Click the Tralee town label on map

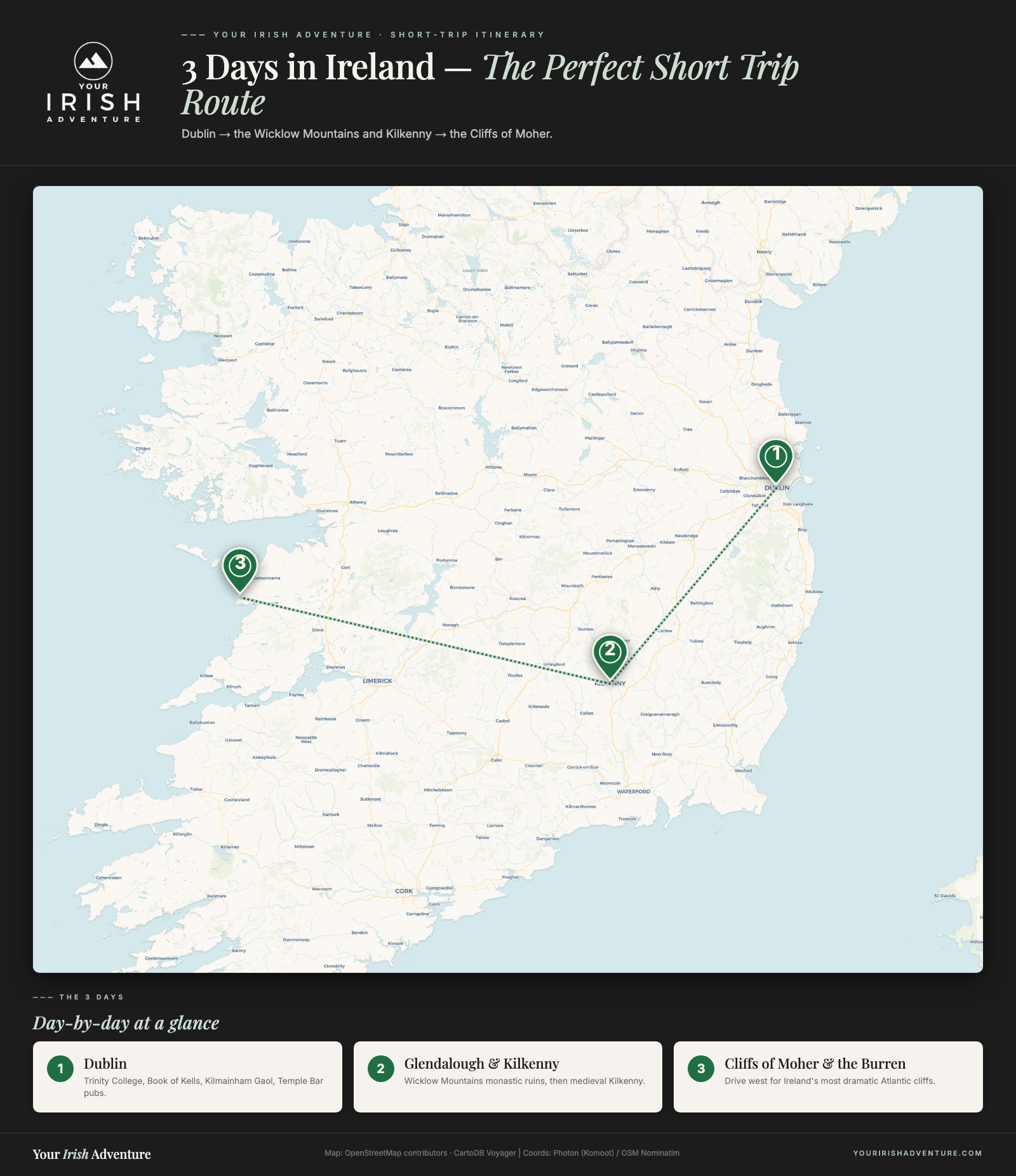(x=196, y=789)
